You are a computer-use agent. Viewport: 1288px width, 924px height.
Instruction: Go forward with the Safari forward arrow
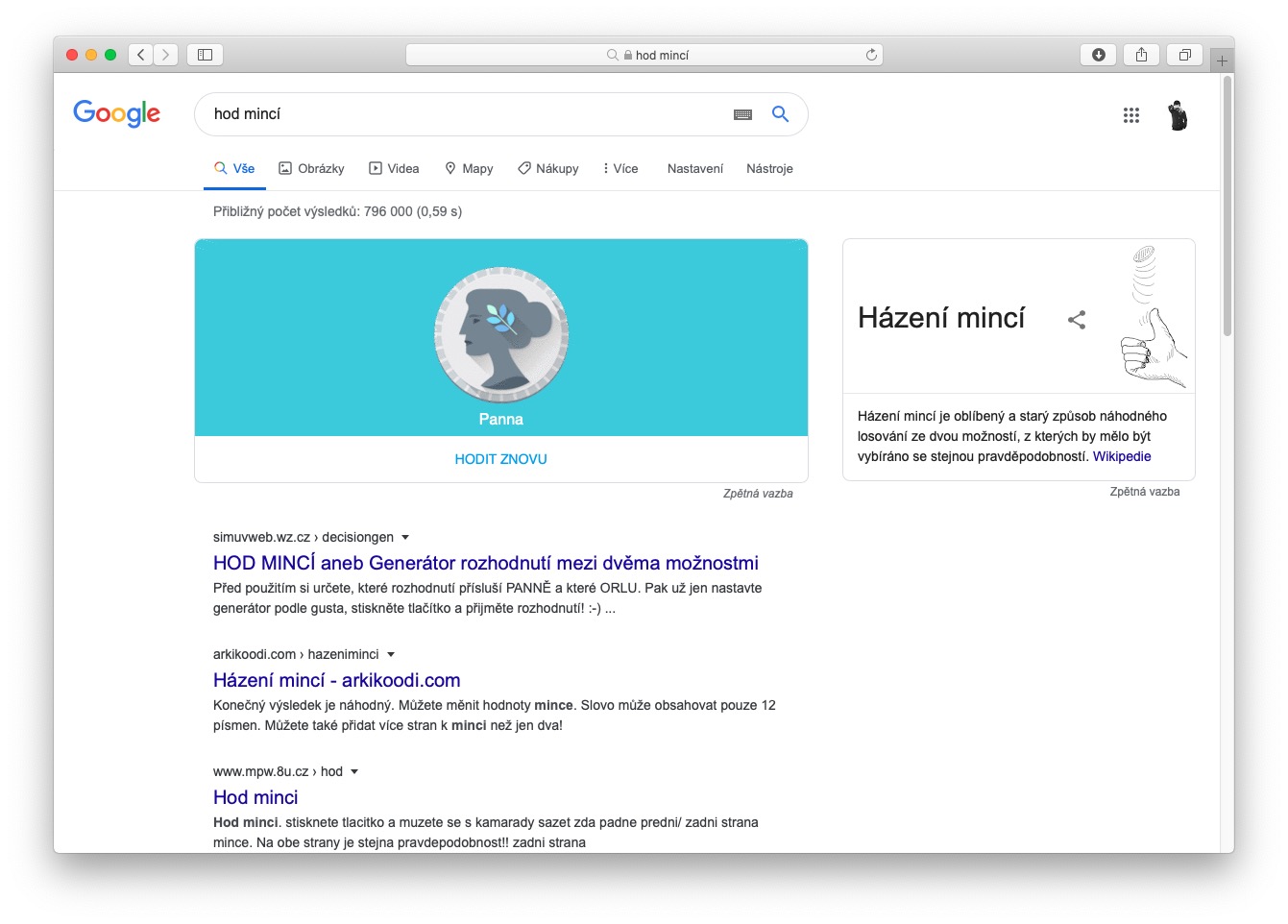tap(166, 55)
